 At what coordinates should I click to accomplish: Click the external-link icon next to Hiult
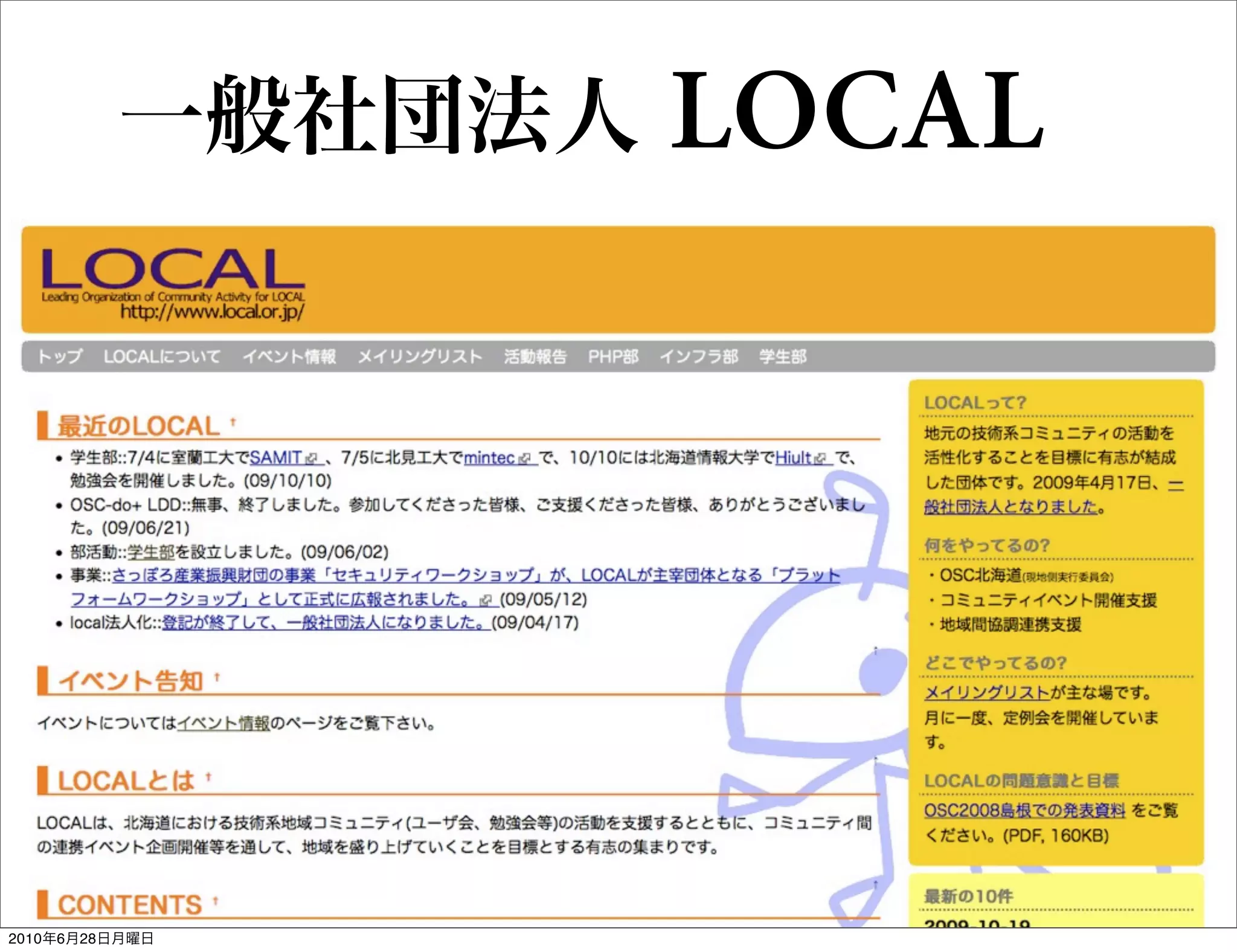click(x=820, y=459)
